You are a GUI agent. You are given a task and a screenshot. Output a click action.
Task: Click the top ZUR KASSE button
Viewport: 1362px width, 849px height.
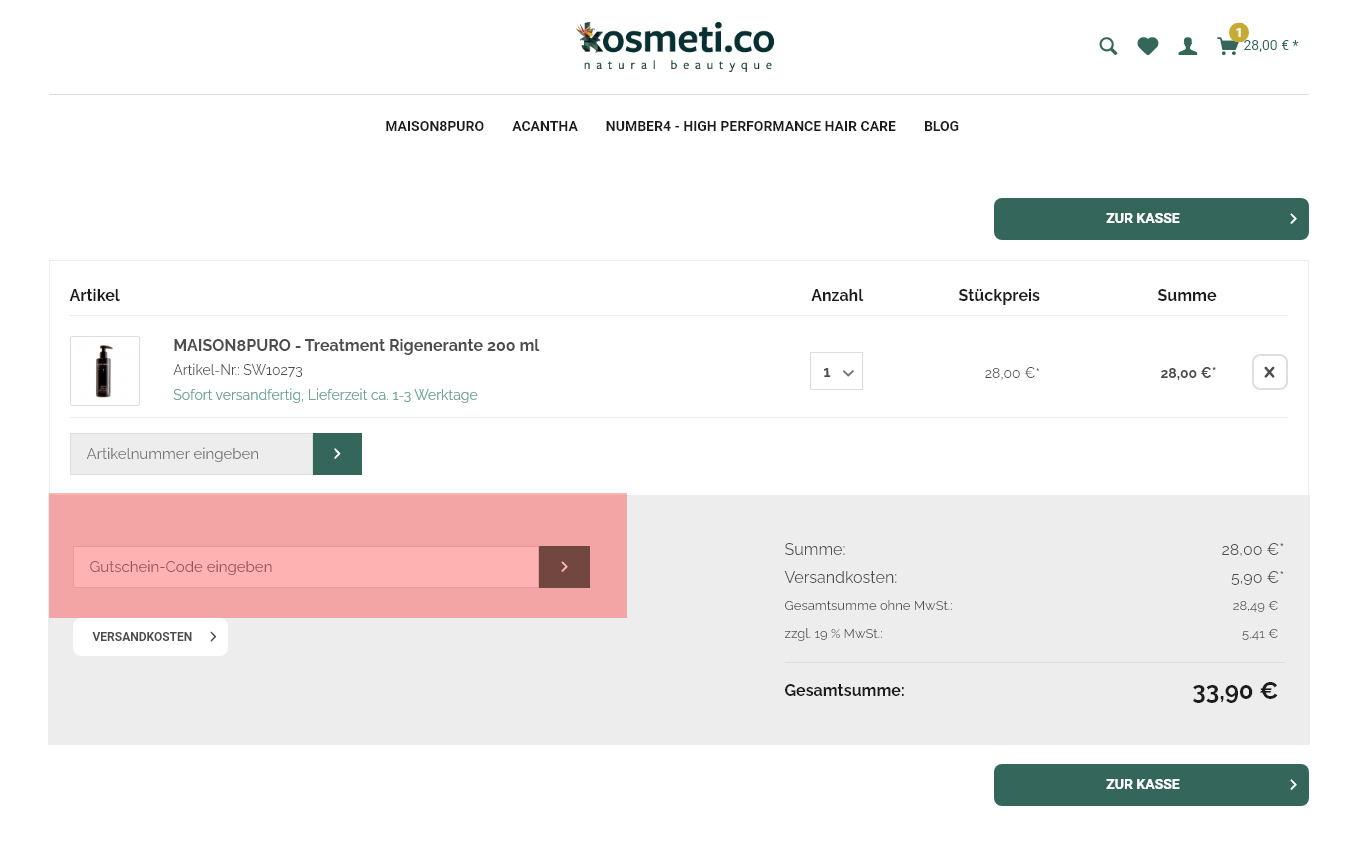pyautogui.click(x=1151, y=219)
